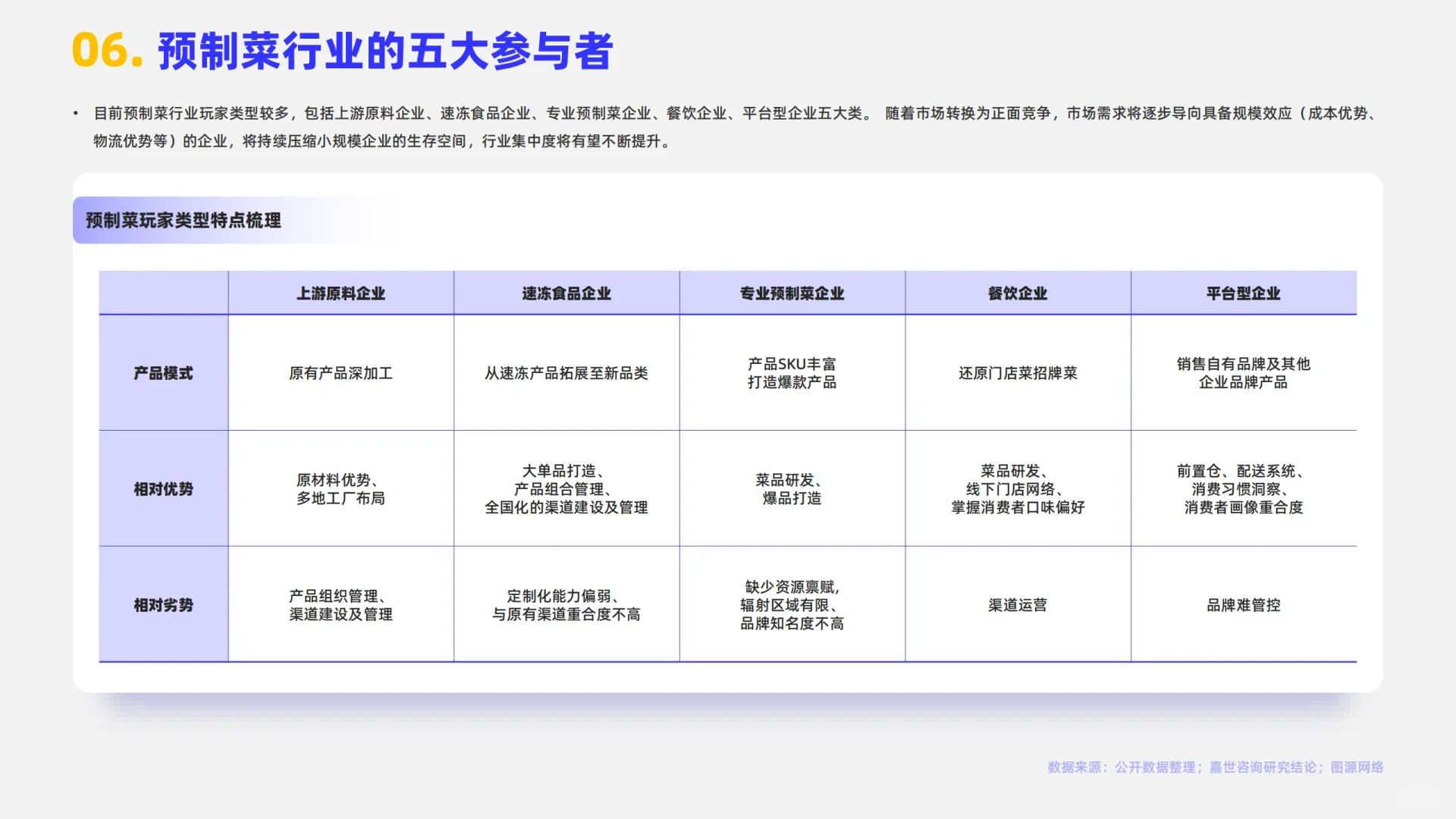This screenshot has width=1456, height=819.
Task: Click the 产品SKU丰富 打造爆款产品 cell
Action: click(x=792, y=373)
